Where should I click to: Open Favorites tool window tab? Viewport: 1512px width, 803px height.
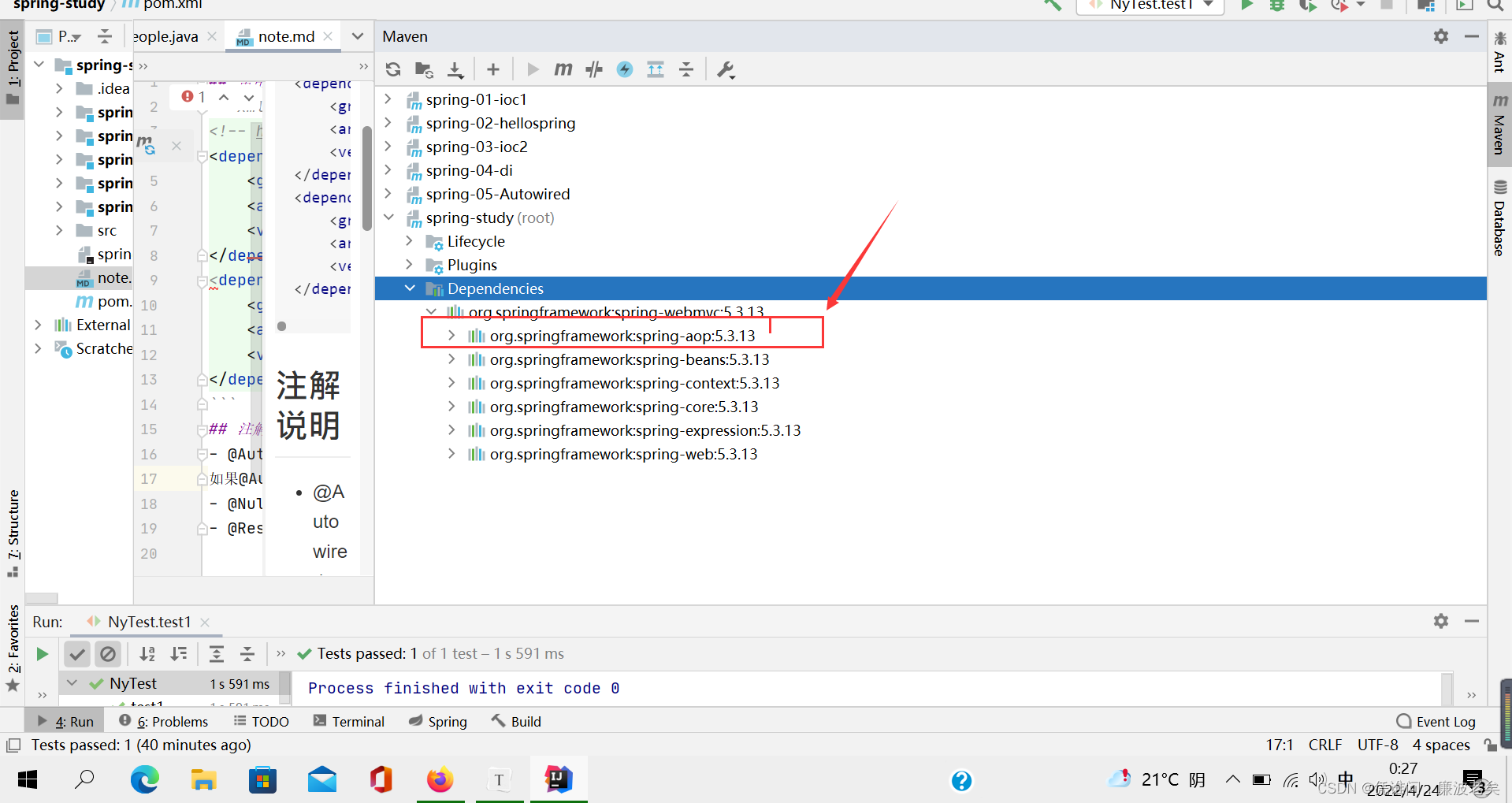pyautogui.click(x=13, y=648)
